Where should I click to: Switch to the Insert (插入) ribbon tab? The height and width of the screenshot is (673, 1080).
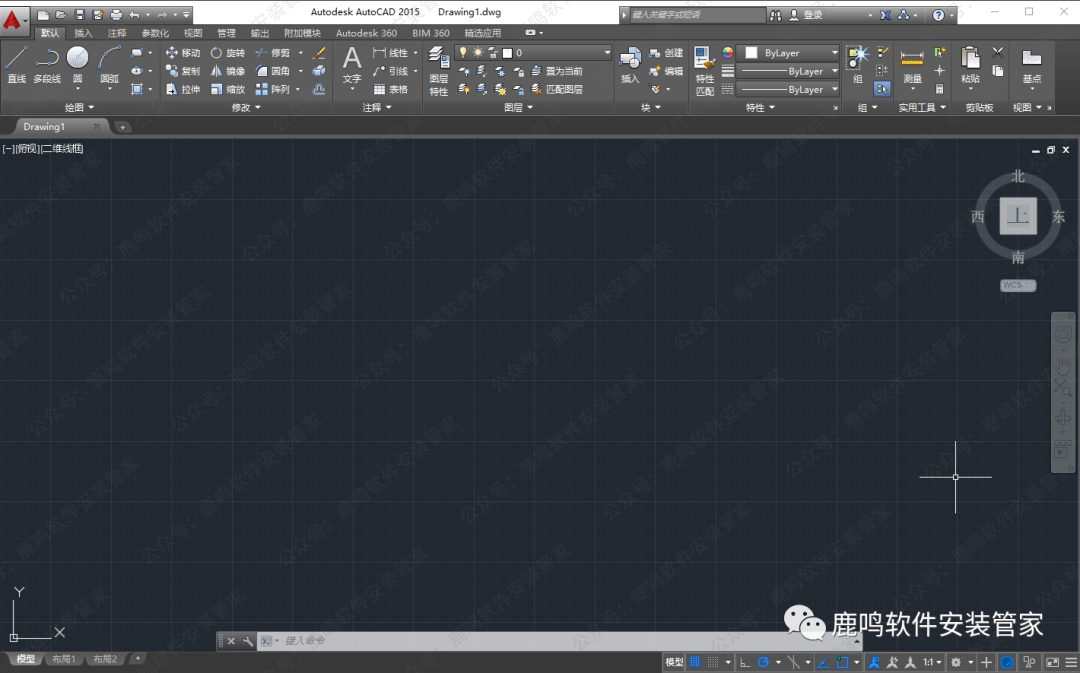click(83, 33)
